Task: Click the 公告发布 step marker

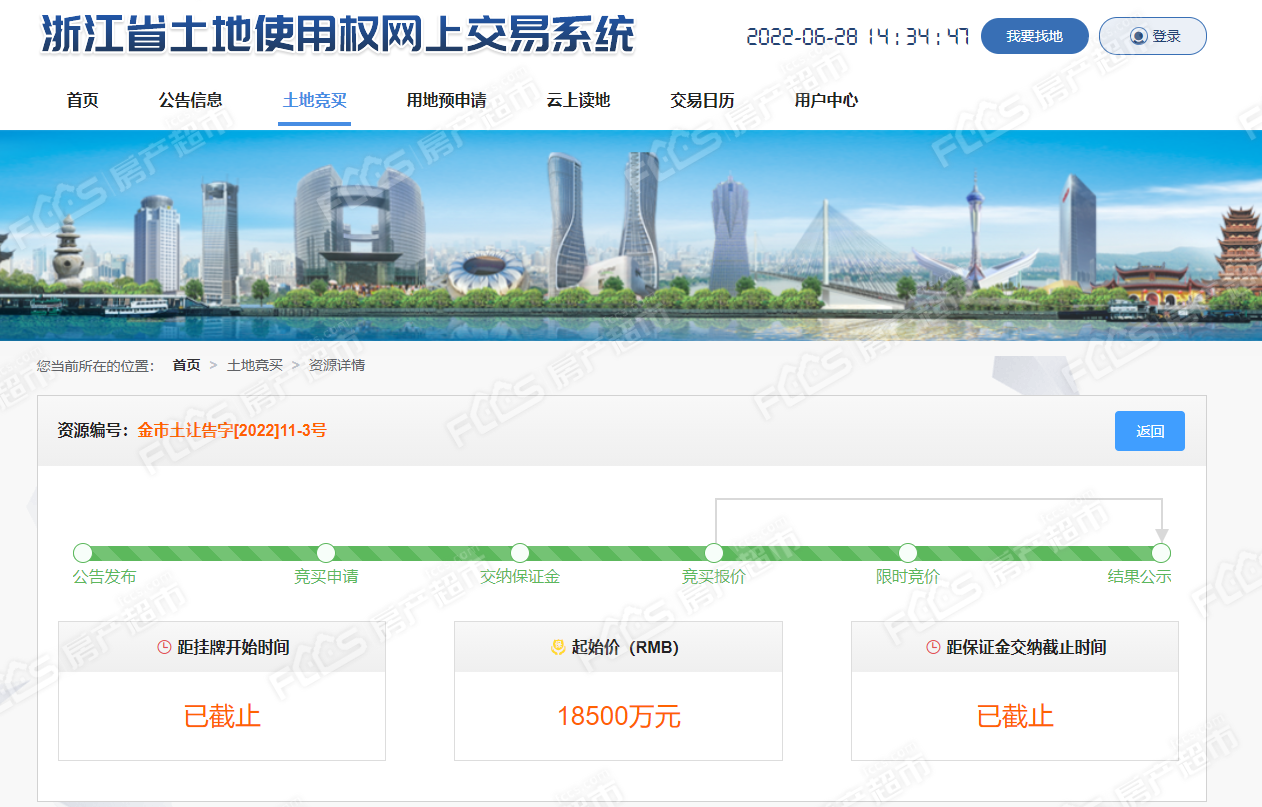Action: point(83,553)
